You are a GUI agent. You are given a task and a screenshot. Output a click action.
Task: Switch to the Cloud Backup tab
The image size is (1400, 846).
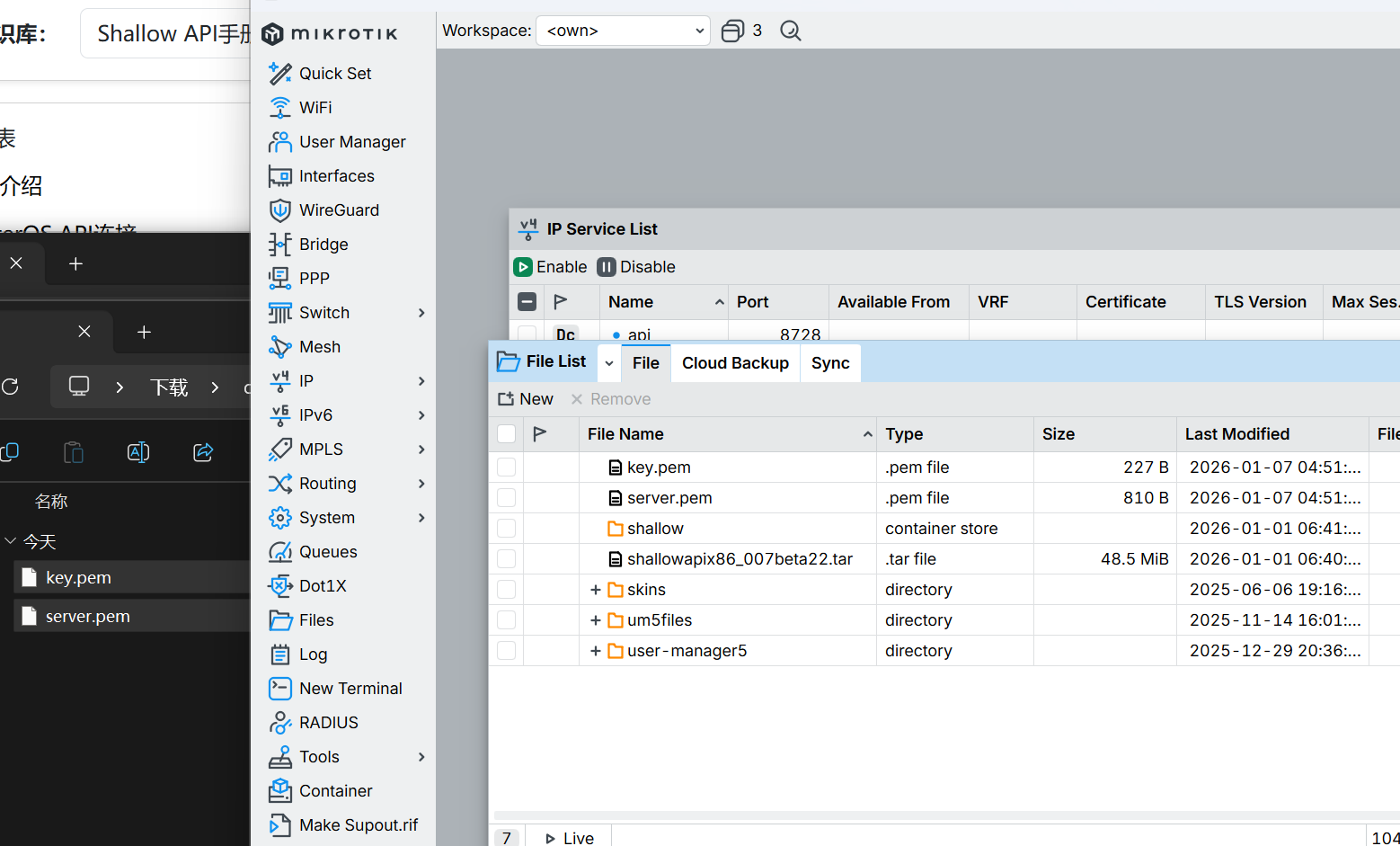tap(735, 363)
